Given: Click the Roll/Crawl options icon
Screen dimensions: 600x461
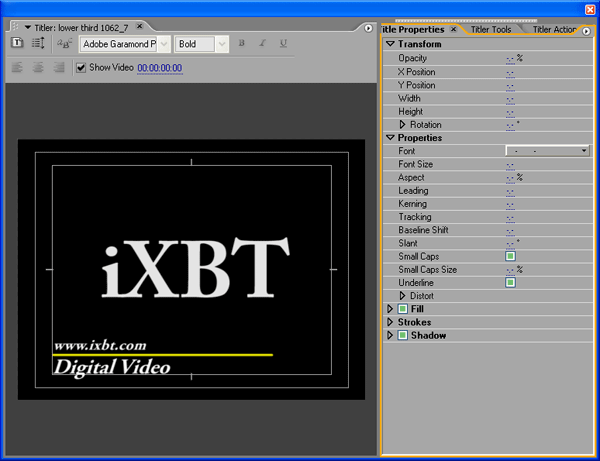Looking at the screenshot, I should (38, 43).
